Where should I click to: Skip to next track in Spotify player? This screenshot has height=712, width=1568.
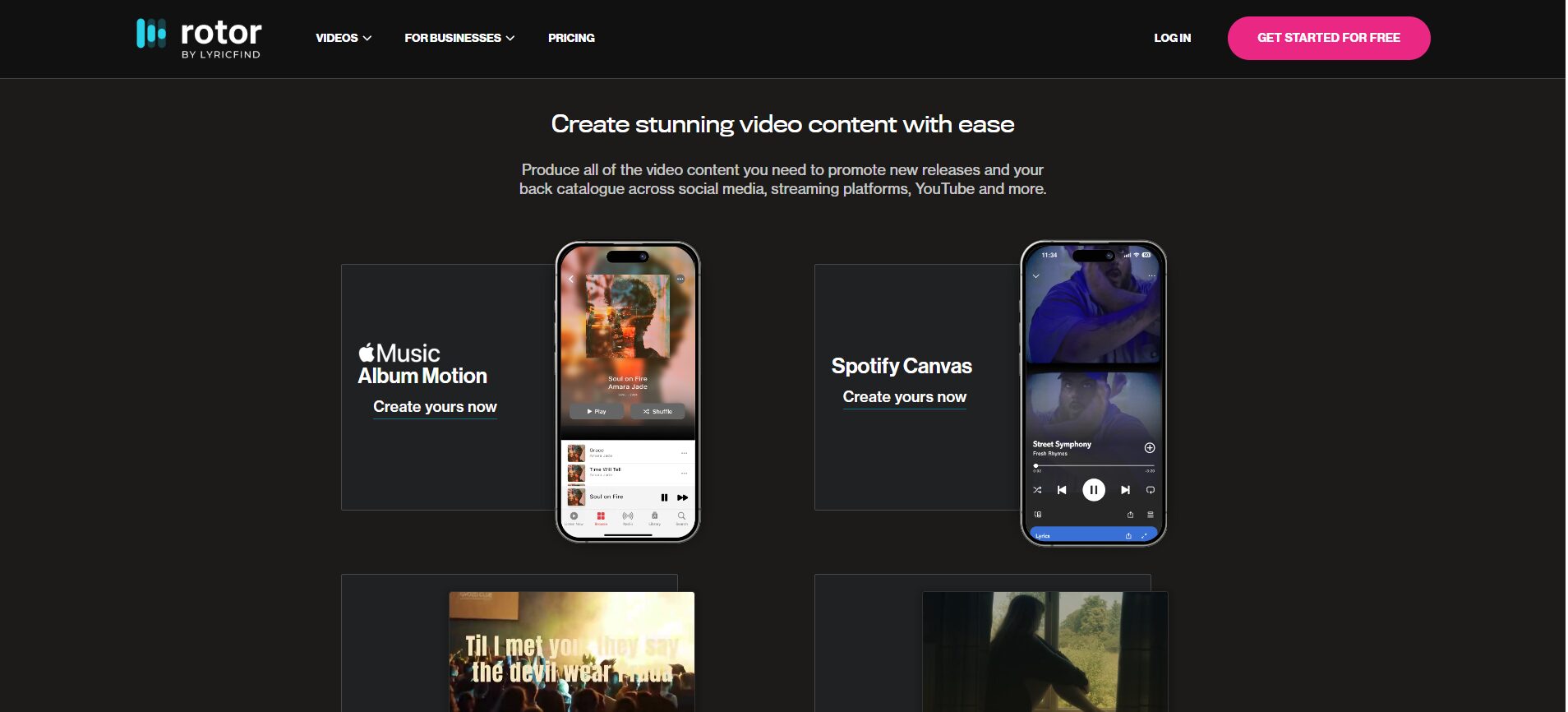pyautogui.click(x=1126, y=490)
